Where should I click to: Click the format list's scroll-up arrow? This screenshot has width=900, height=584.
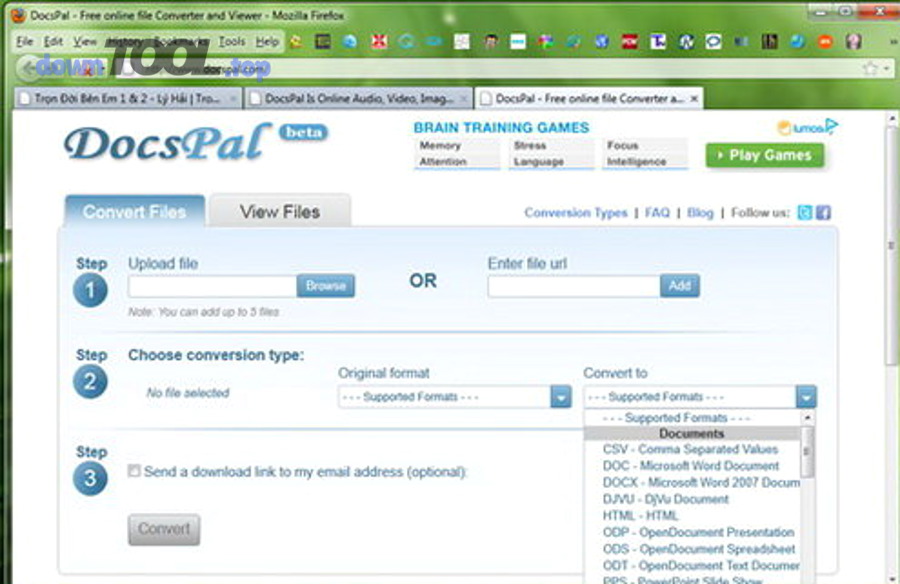point(807,417)
